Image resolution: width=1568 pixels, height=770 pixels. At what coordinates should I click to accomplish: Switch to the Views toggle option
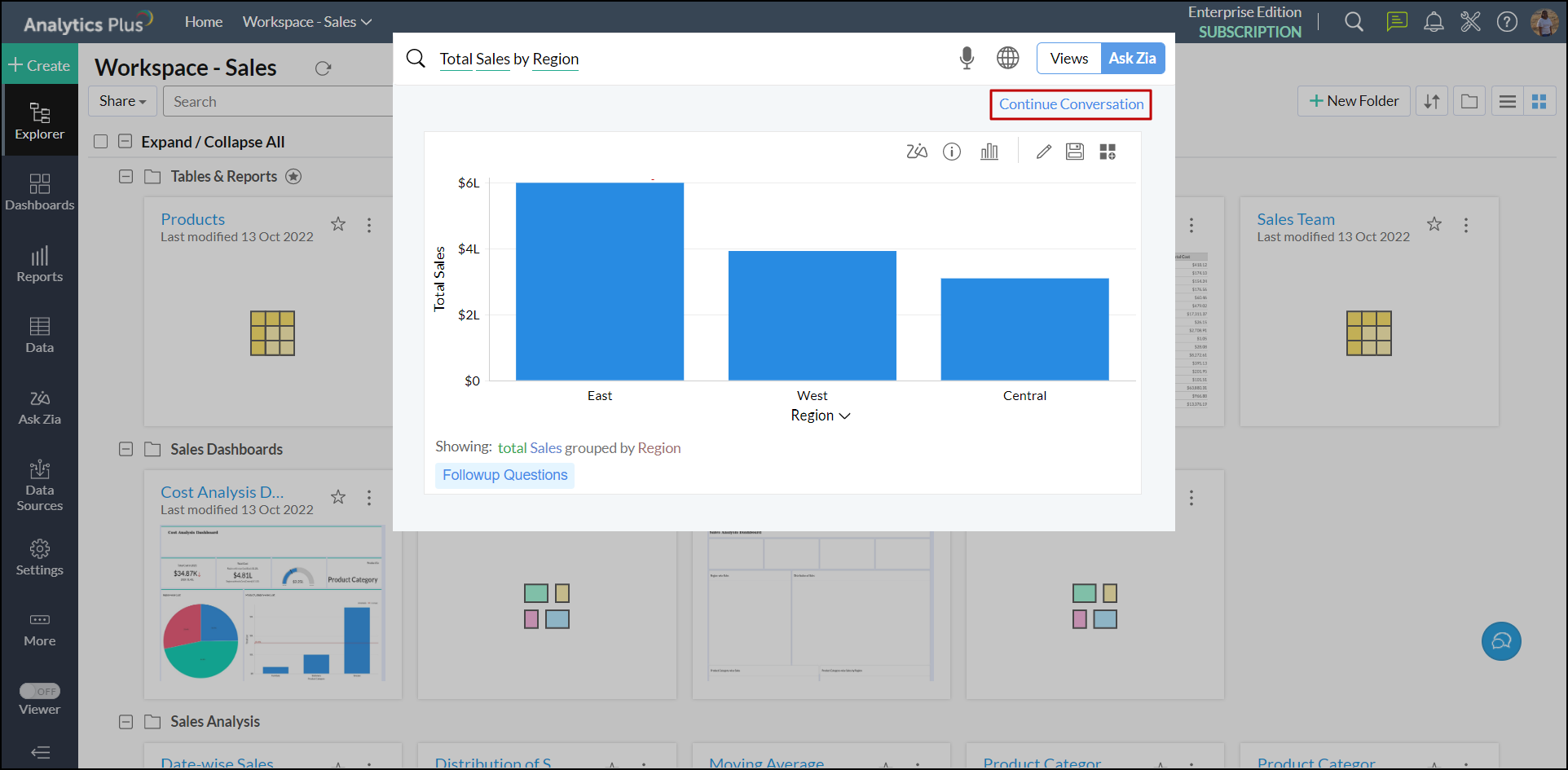pyautogui.click(x=1069, y=58)
